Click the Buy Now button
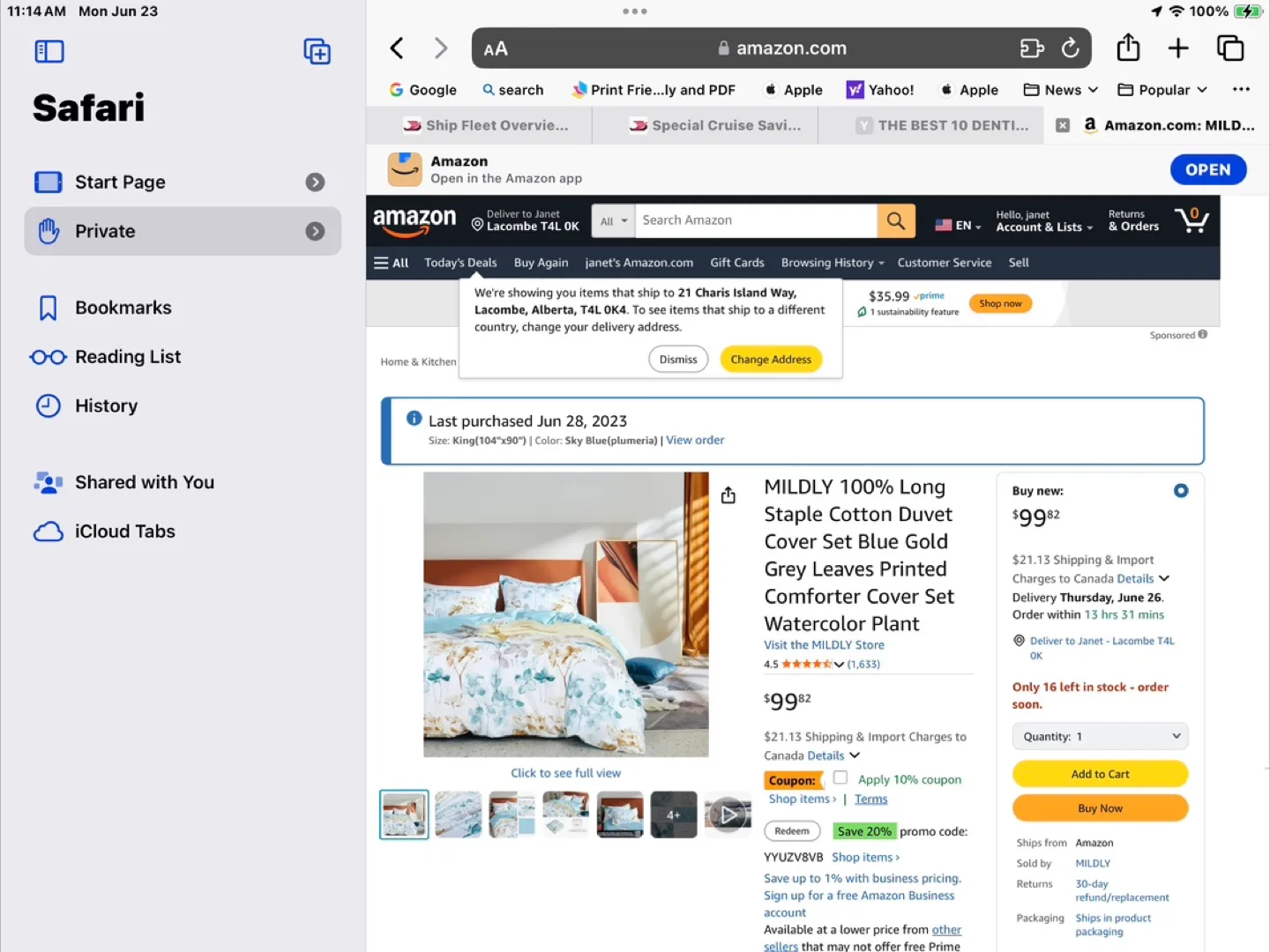The width and height of the screenshot is (1270, 952). 1100,808
